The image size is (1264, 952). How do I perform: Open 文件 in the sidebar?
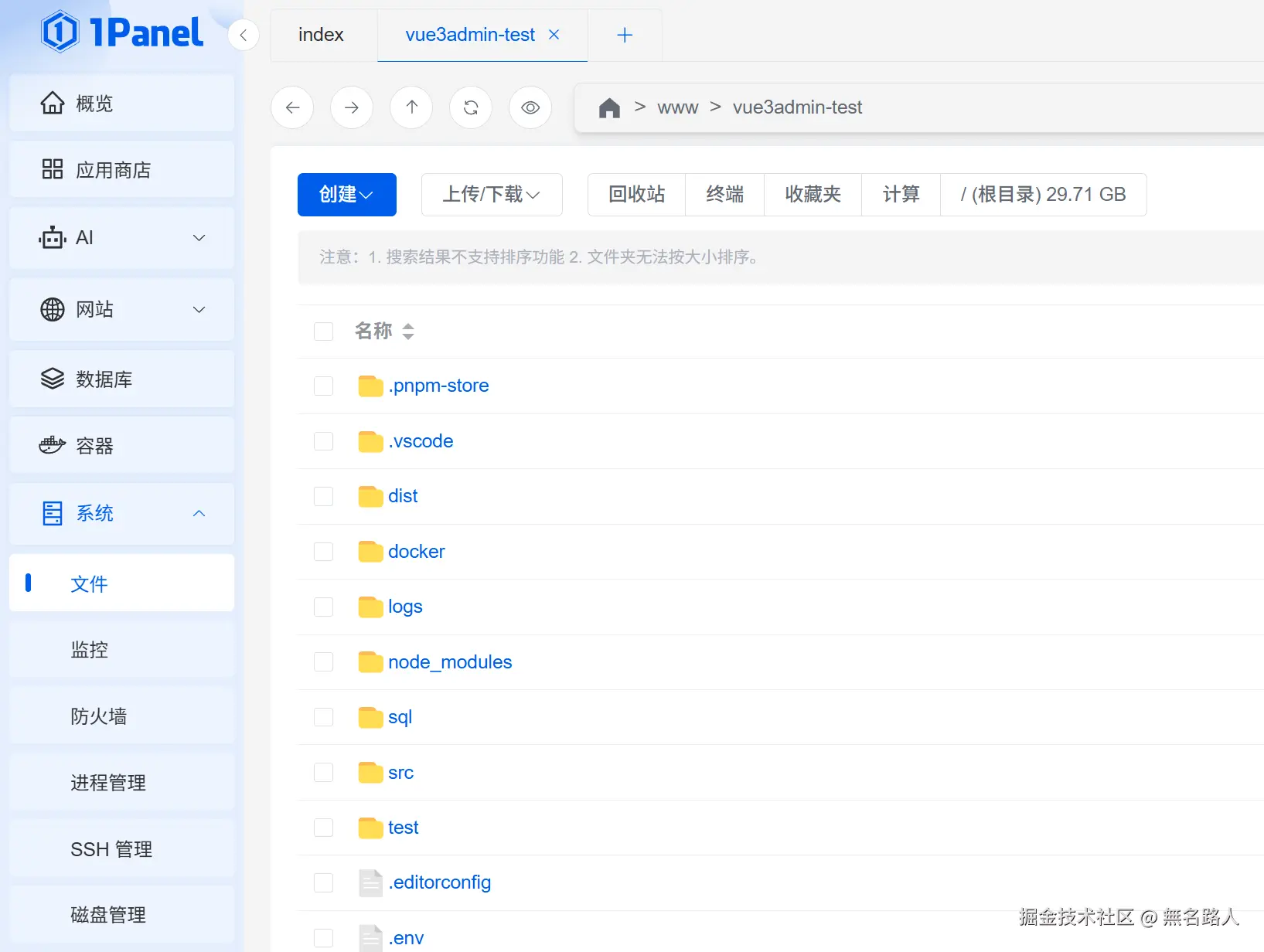click(x=122, y=583)
